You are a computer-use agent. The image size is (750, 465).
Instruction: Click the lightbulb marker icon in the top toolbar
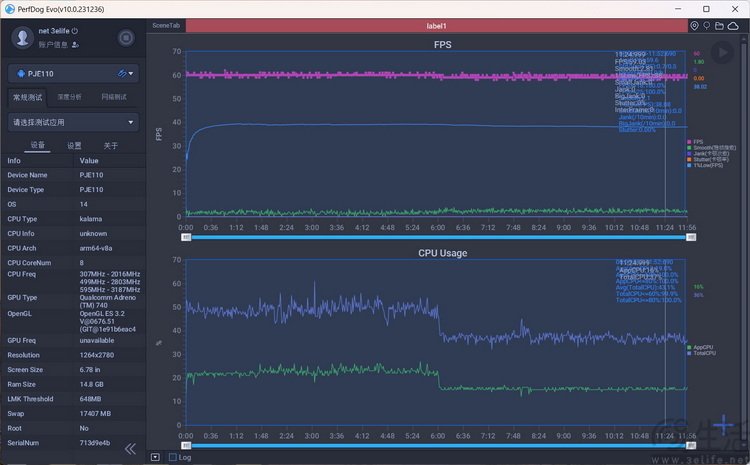[x=707, y=25]
